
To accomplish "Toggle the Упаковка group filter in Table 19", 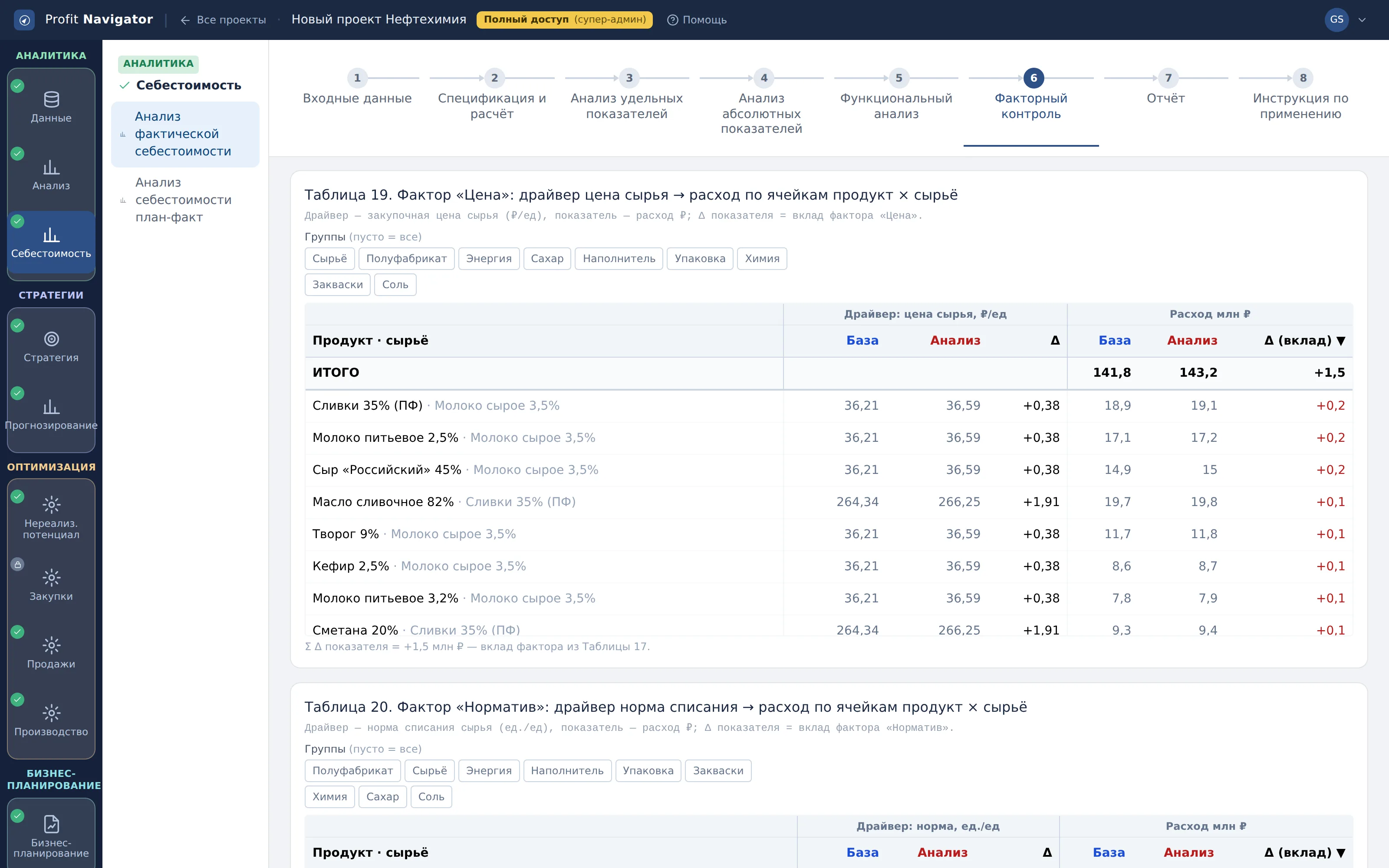I will [700, 259].
